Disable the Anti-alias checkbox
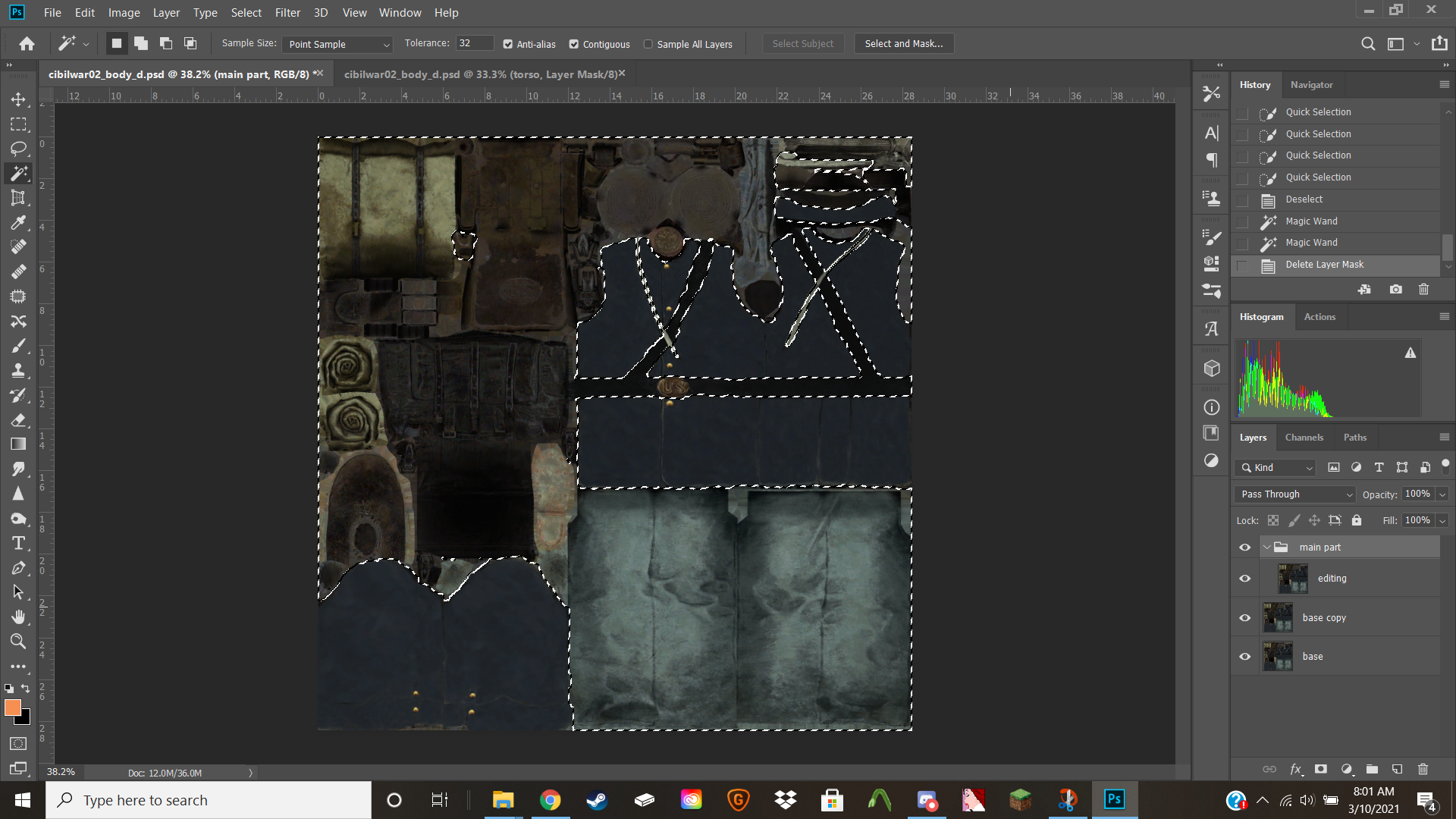Screen dimensions: 1456x819 coord(508,44)
